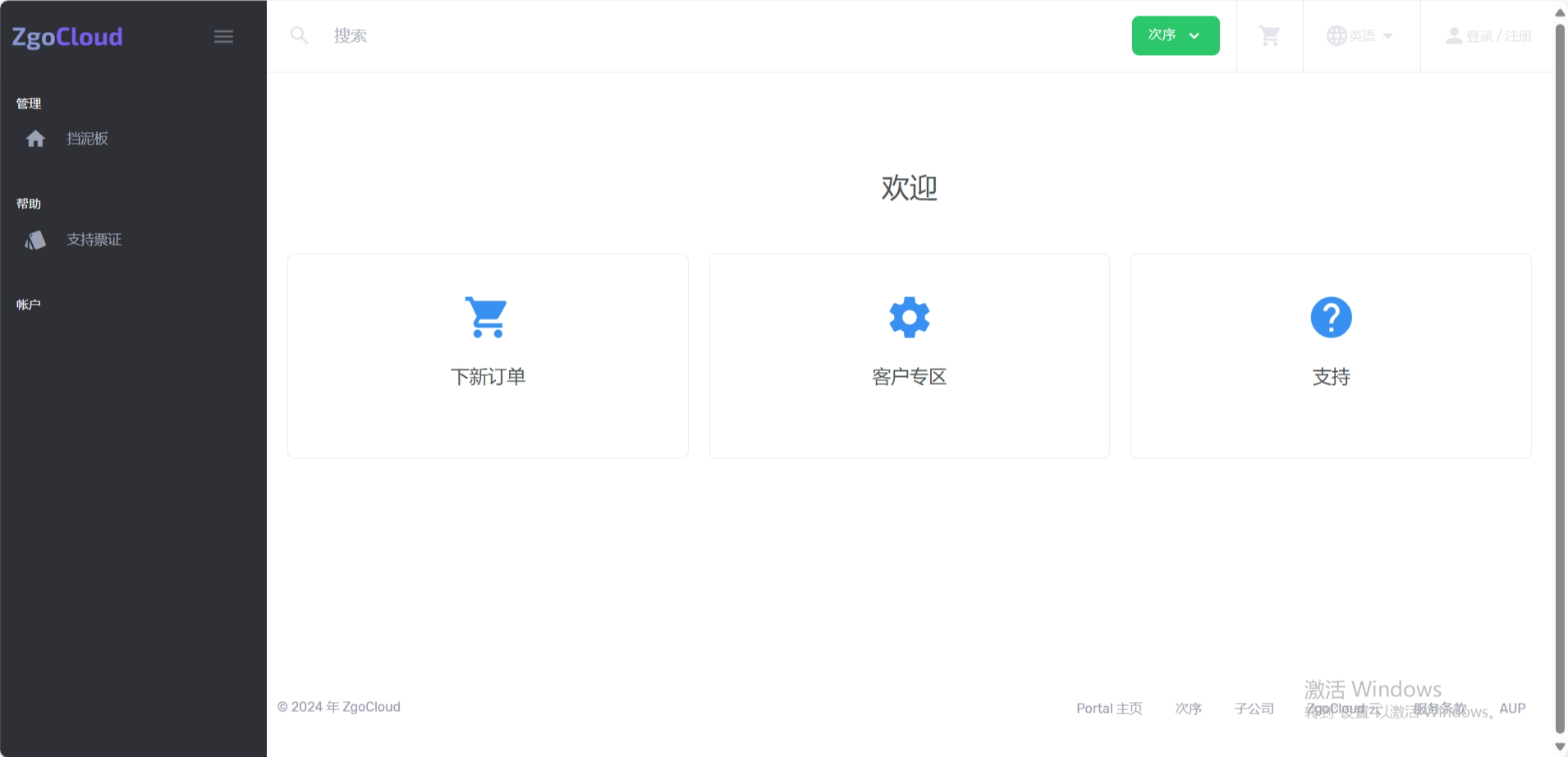Image resolution: width=1568 pixels, height=757 pixels.
Task: Open the green 次序 dropdown
Action: pyautogui.click(x=1175, y=35)
